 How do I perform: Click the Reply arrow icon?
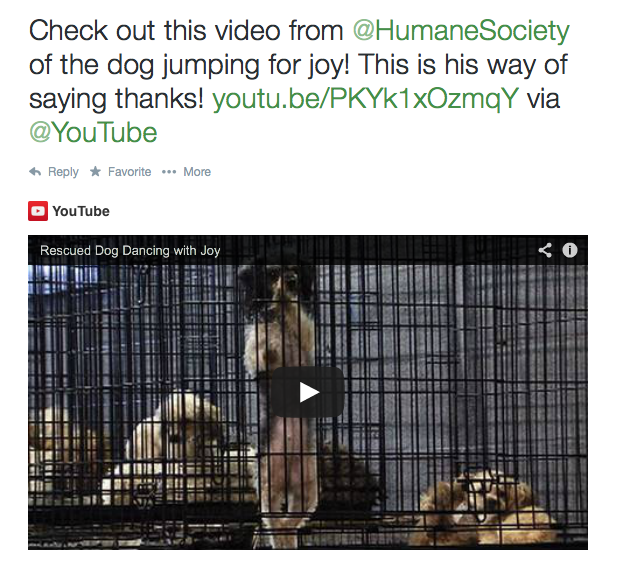tap(35, 172)
